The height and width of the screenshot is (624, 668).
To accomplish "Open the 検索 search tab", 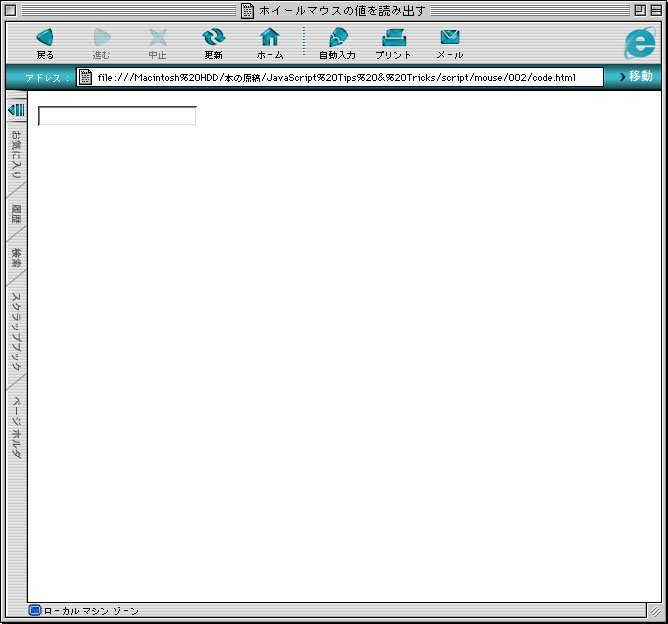I will click(16, 258).
